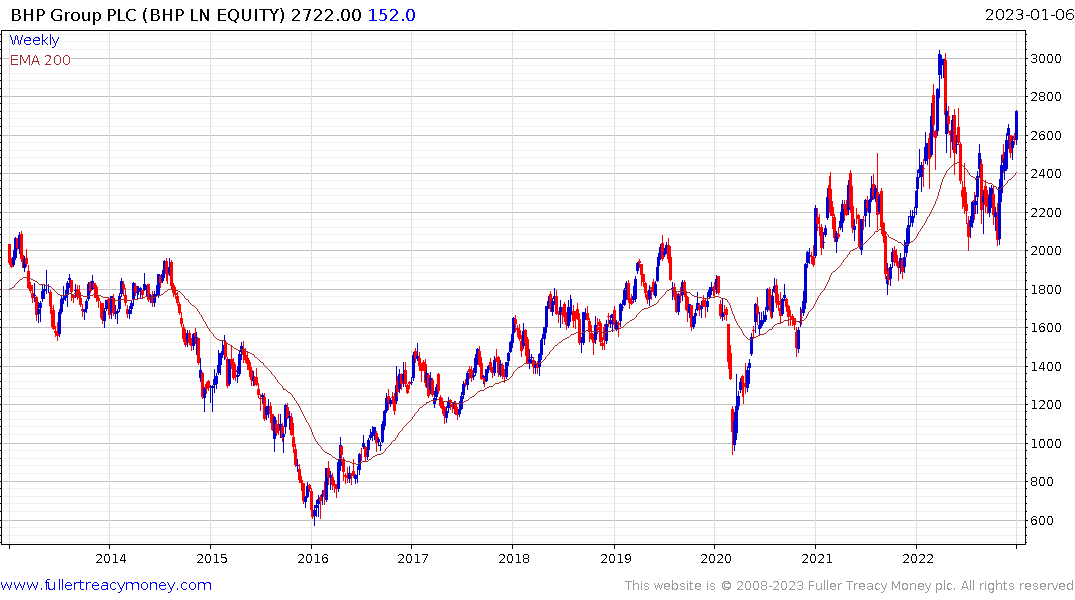Viewport: 1075px width, 600px height.
Task: Click the 2600 price axis label
Action: pyautogui.click(x=1046, y=136)
